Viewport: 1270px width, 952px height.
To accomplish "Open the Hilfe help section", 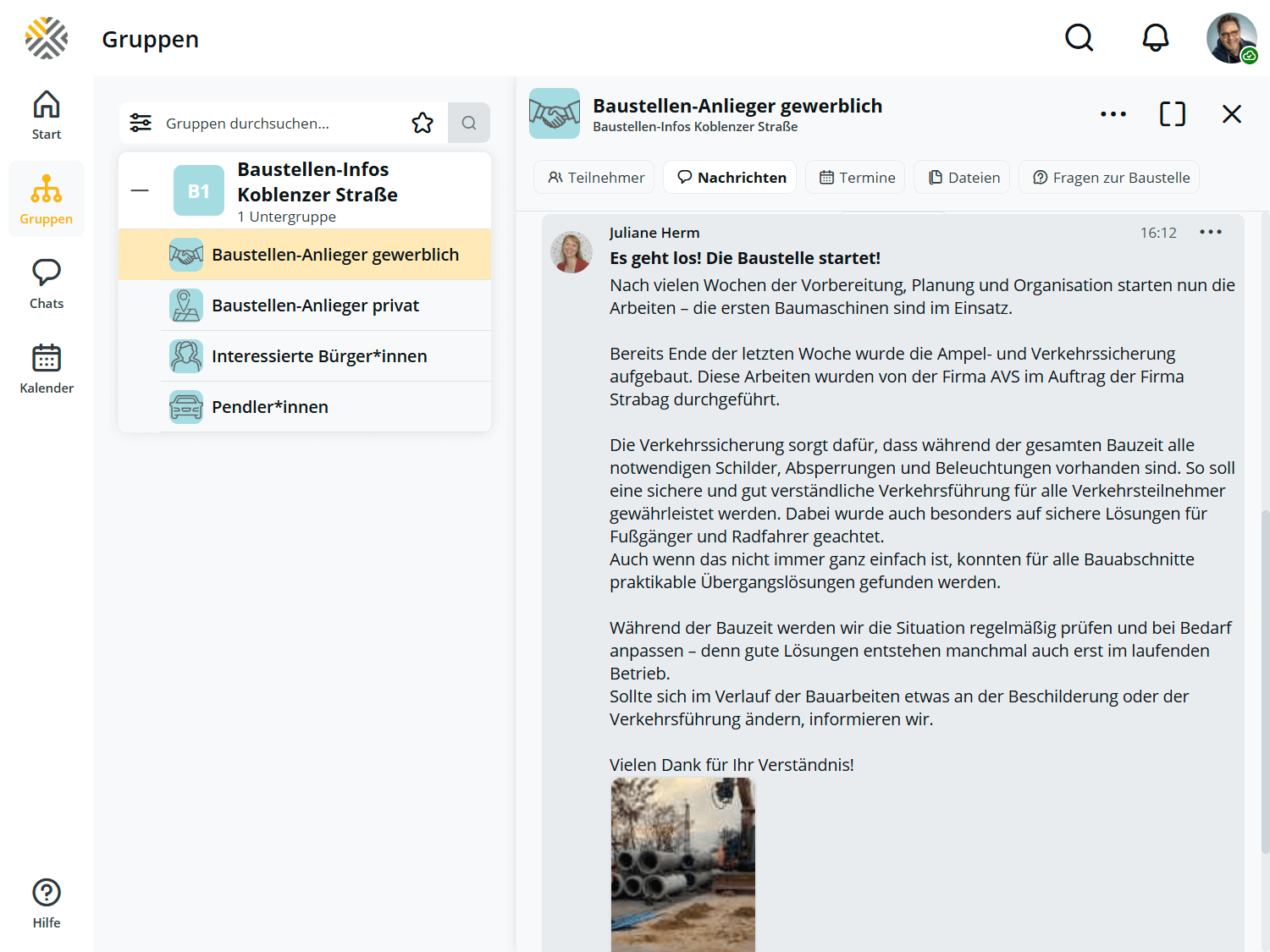I will tap(47, 904).
